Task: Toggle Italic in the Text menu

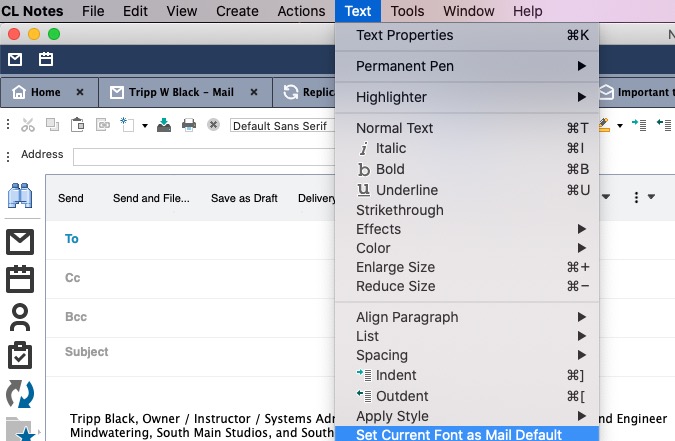Action: pyautogui.click(x=390, y=148)
